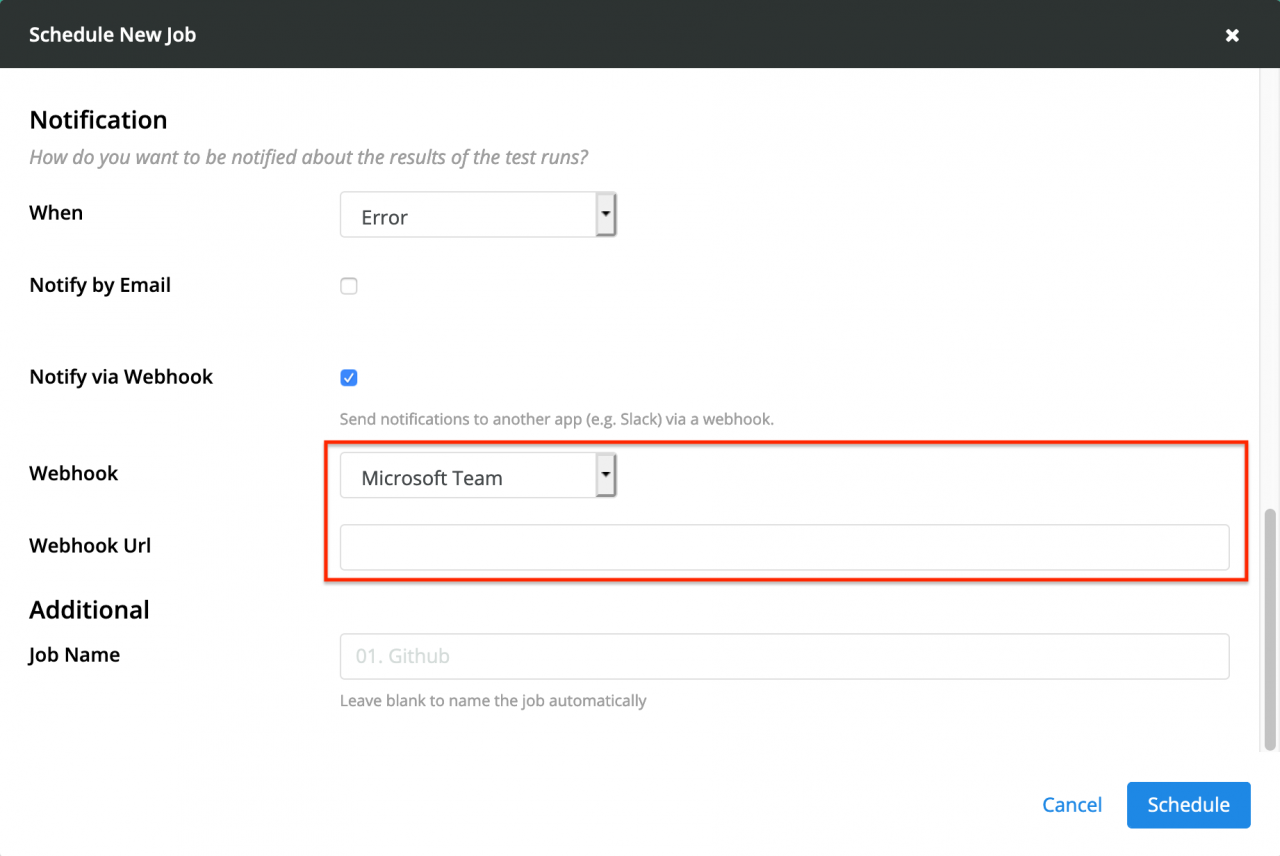Click the 'When' field label
The image size is (1280, 856).
(56, 213)
